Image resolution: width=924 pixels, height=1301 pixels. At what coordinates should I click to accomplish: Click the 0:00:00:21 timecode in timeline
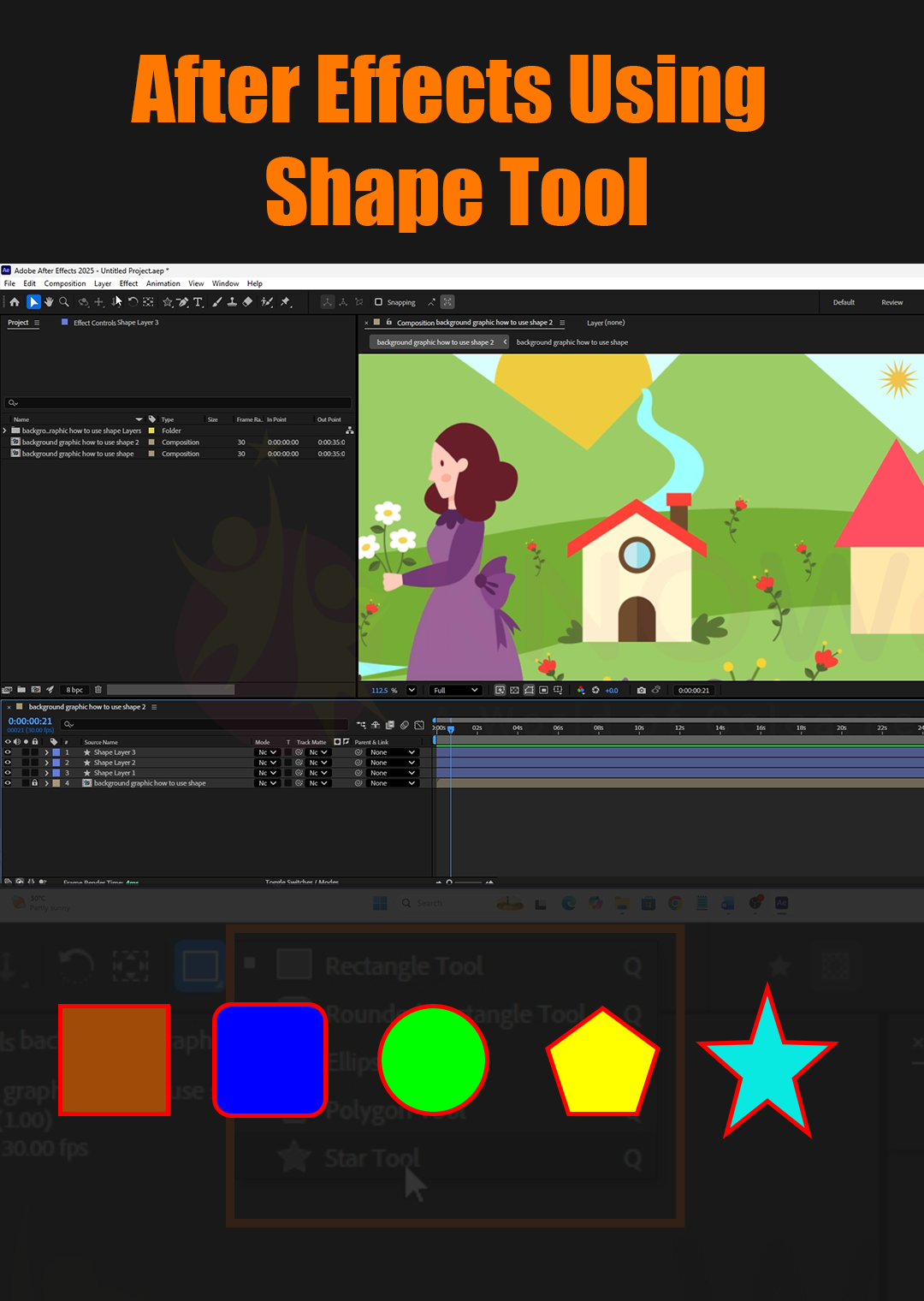30,722
